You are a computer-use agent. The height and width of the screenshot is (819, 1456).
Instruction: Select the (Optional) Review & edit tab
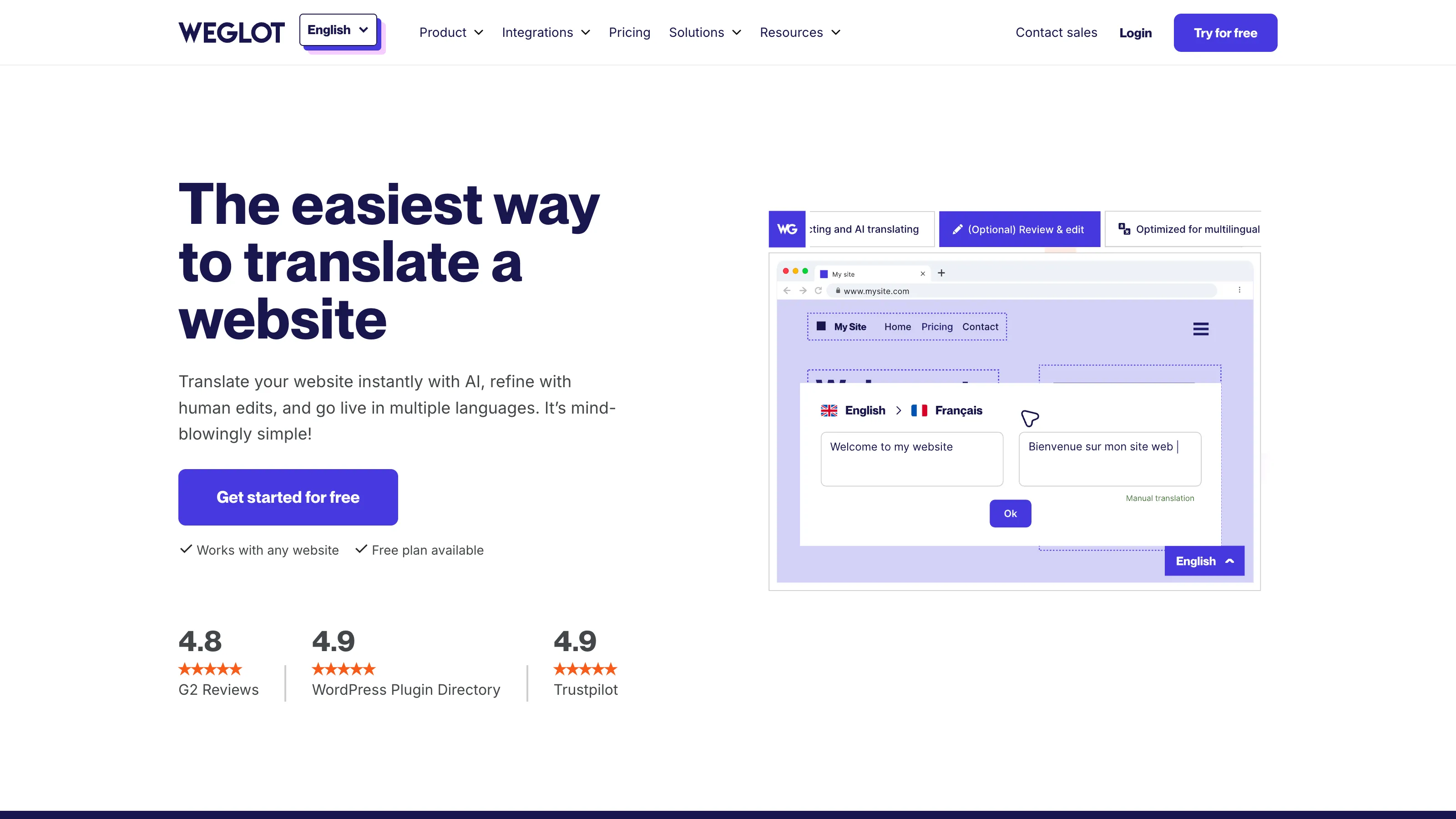1019,229
